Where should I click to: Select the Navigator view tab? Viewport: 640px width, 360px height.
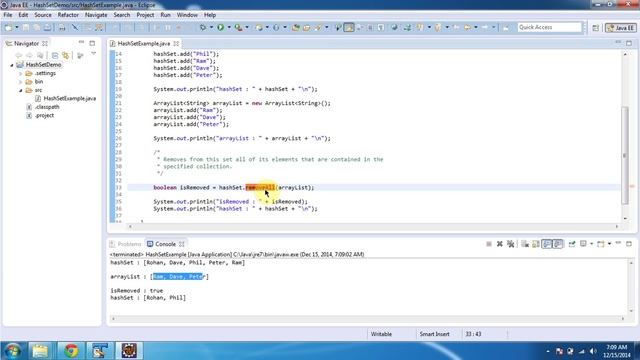coord(26,43)
